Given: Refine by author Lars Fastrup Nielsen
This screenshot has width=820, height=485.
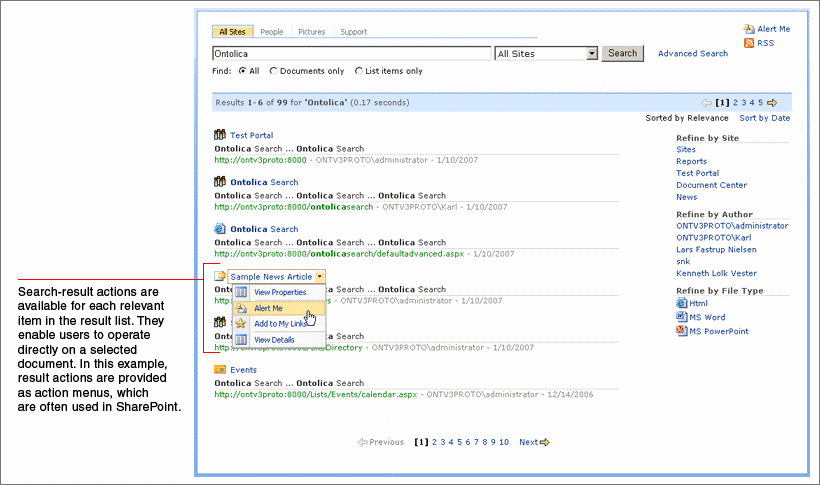Looking at the screenshot, I should pyautogui.click(x=716, y=250).
